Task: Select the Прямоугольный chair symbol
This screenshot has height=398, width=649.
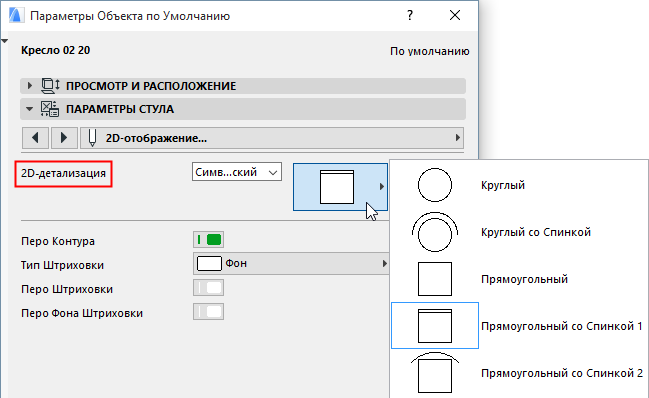Action: click(x=519, y=279)
